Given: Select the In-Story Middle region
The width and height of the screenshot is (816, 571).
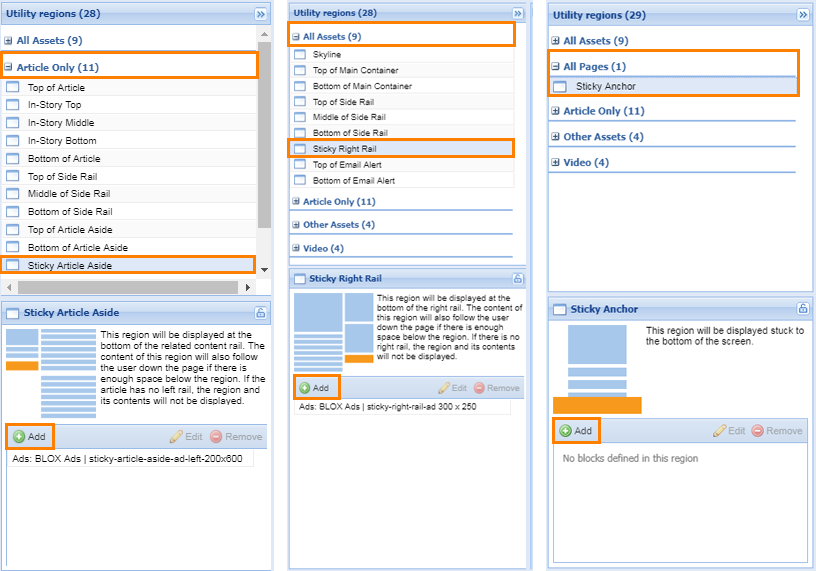Looking at the screenshot, I should point(61,123).
